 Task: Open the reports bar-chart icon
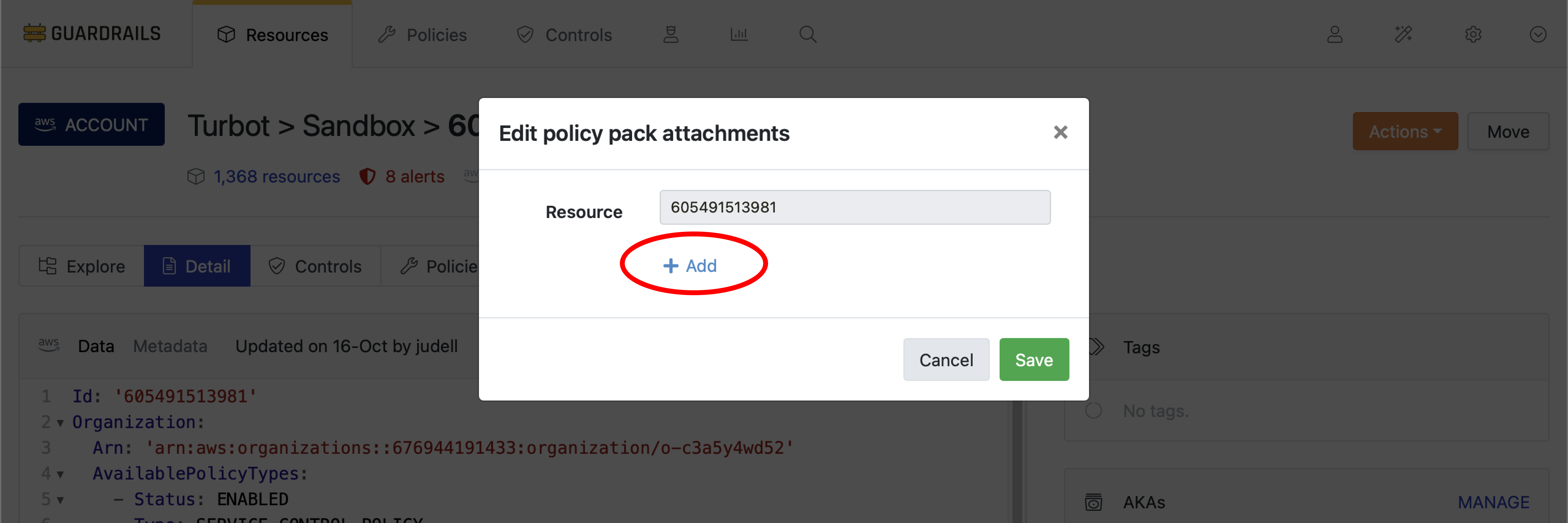738,34
